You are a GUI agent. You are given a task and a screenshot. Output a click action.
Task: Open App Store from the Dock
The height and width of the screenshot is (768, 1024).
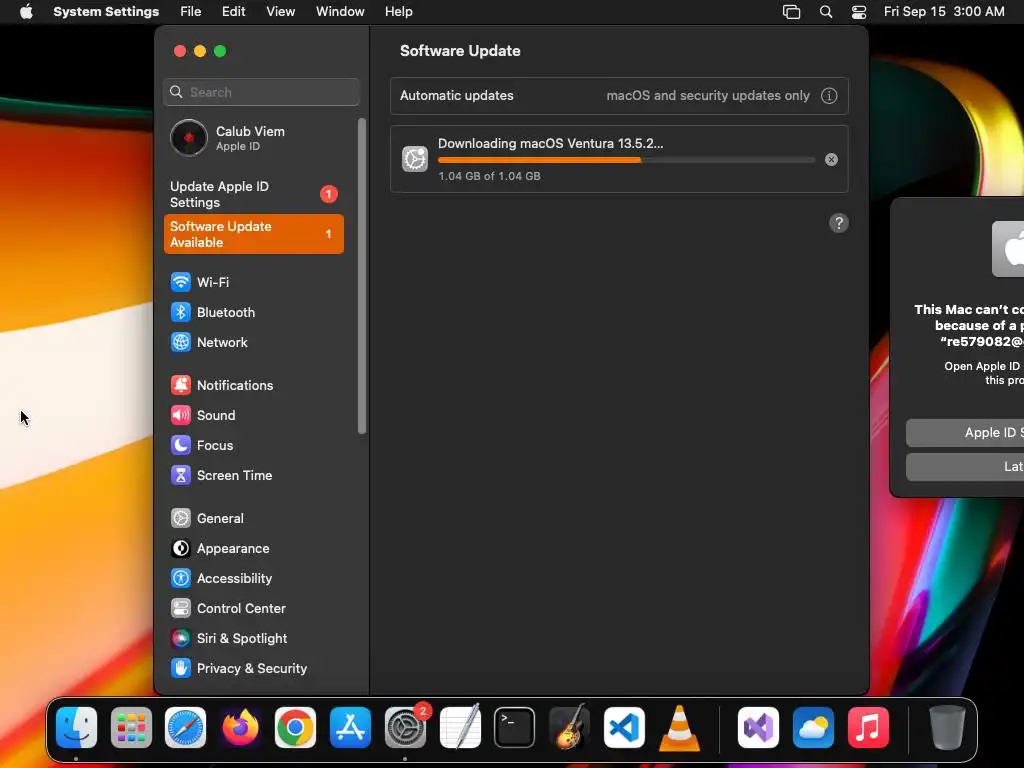[350, 727]
